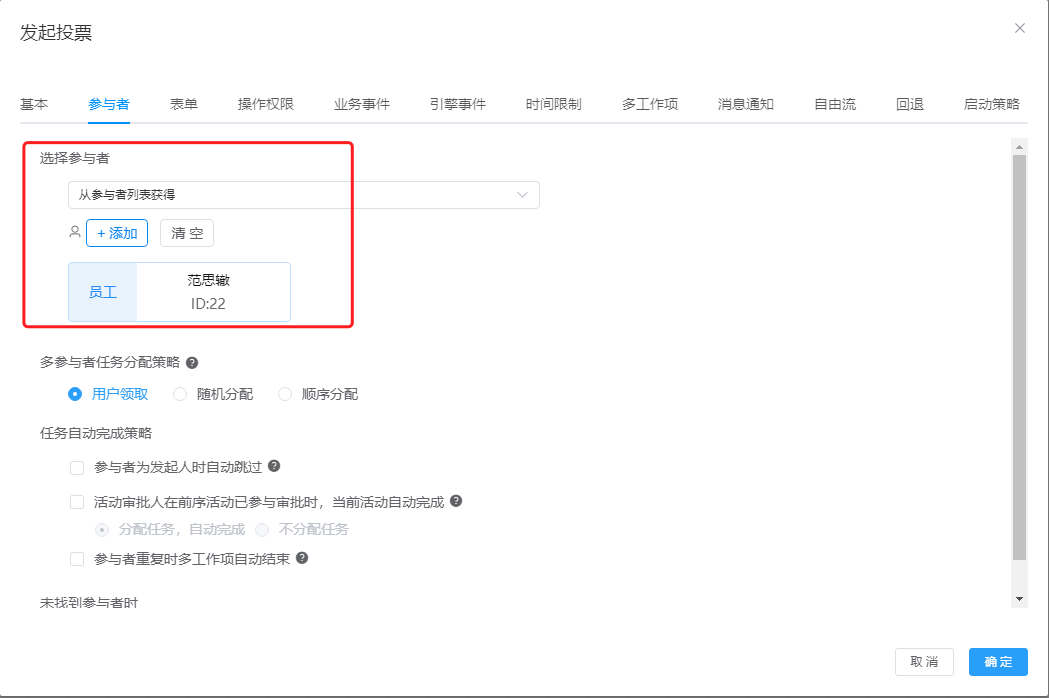Confirm with the 确定 button

(x=997, y=662)
